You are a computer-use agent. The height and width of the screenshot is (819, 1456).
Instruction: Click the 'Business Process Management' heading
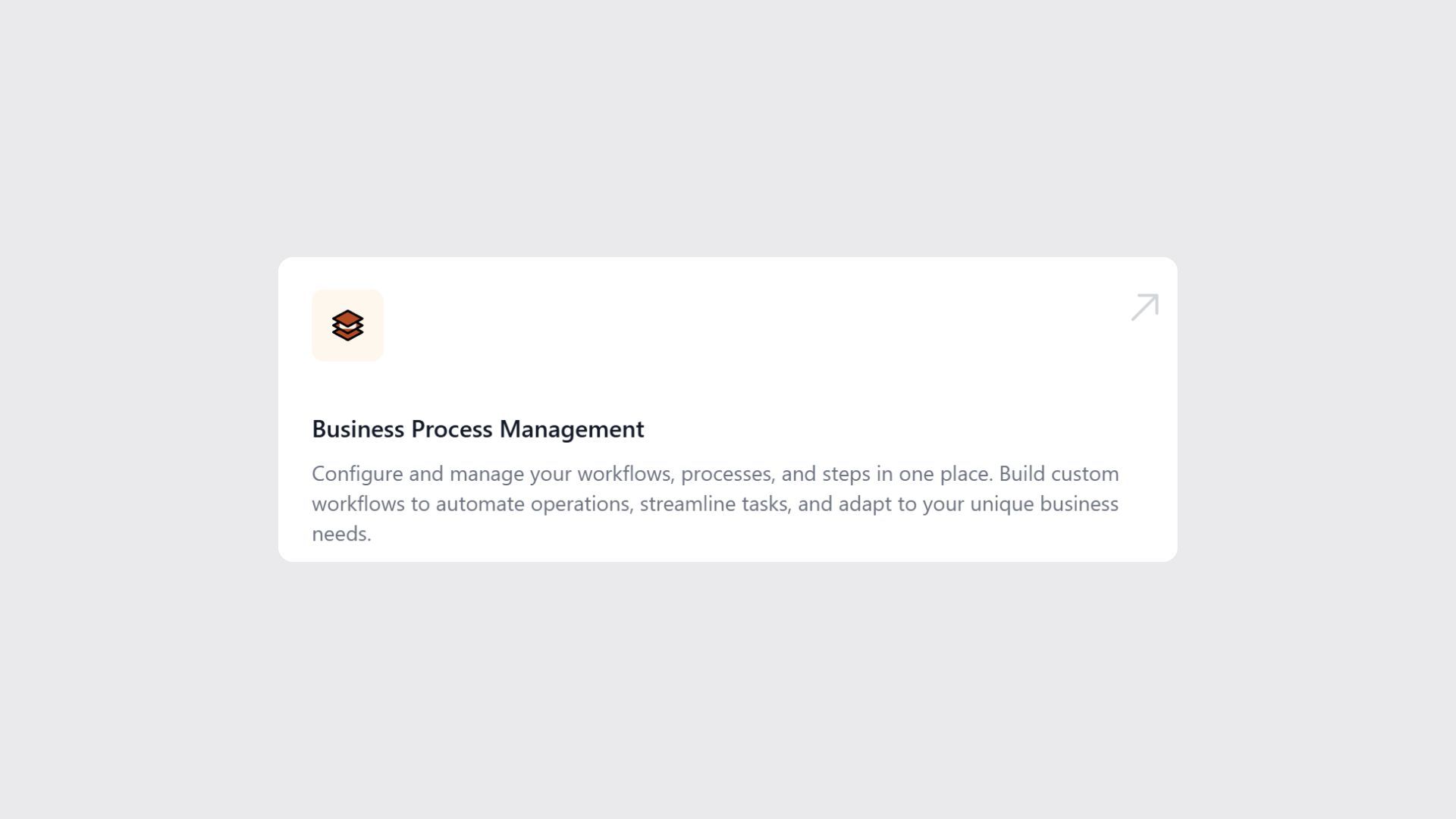[x=477, y=428]
